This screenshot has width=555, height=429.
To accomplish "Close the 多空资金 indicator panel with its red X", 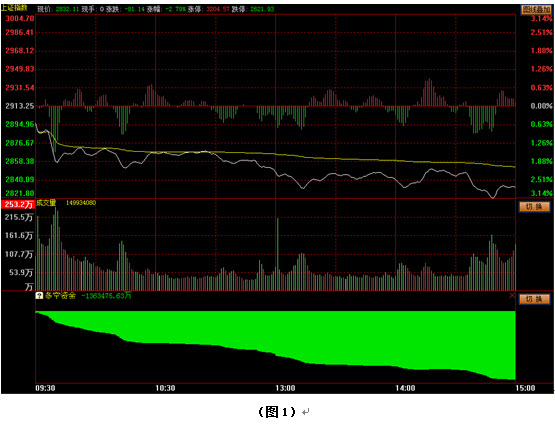I will click(x=512, y=295).
